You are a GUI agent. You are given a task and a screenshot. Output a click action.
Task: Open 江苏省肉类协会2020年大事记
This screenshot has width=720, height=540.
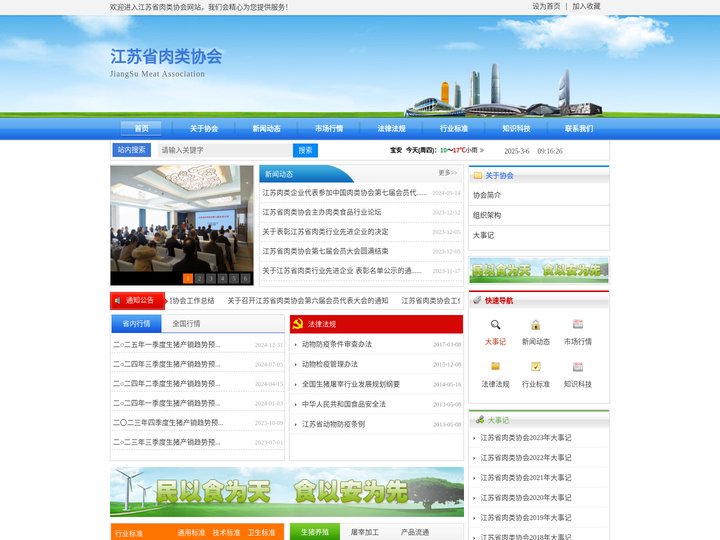point(526,498)
